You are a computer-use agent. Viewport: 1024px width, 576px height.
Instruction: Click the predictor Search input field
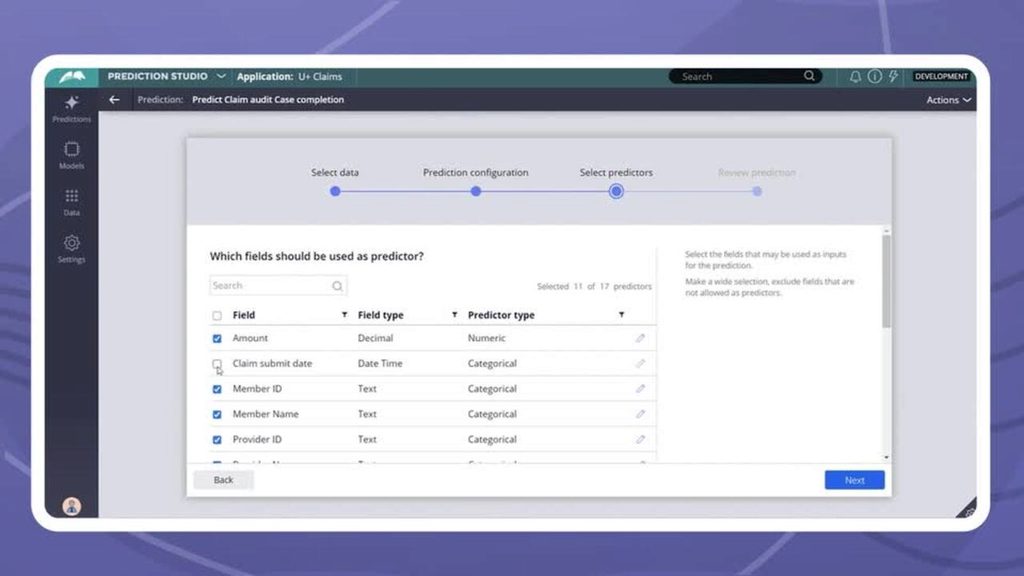pyautogui.click(x=270, y=286)
